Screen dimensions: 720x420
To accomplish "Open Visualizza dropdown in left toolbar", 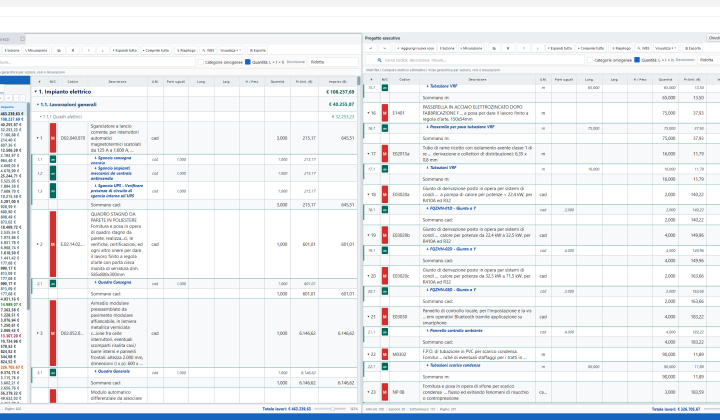I will [x=231, y=50].
